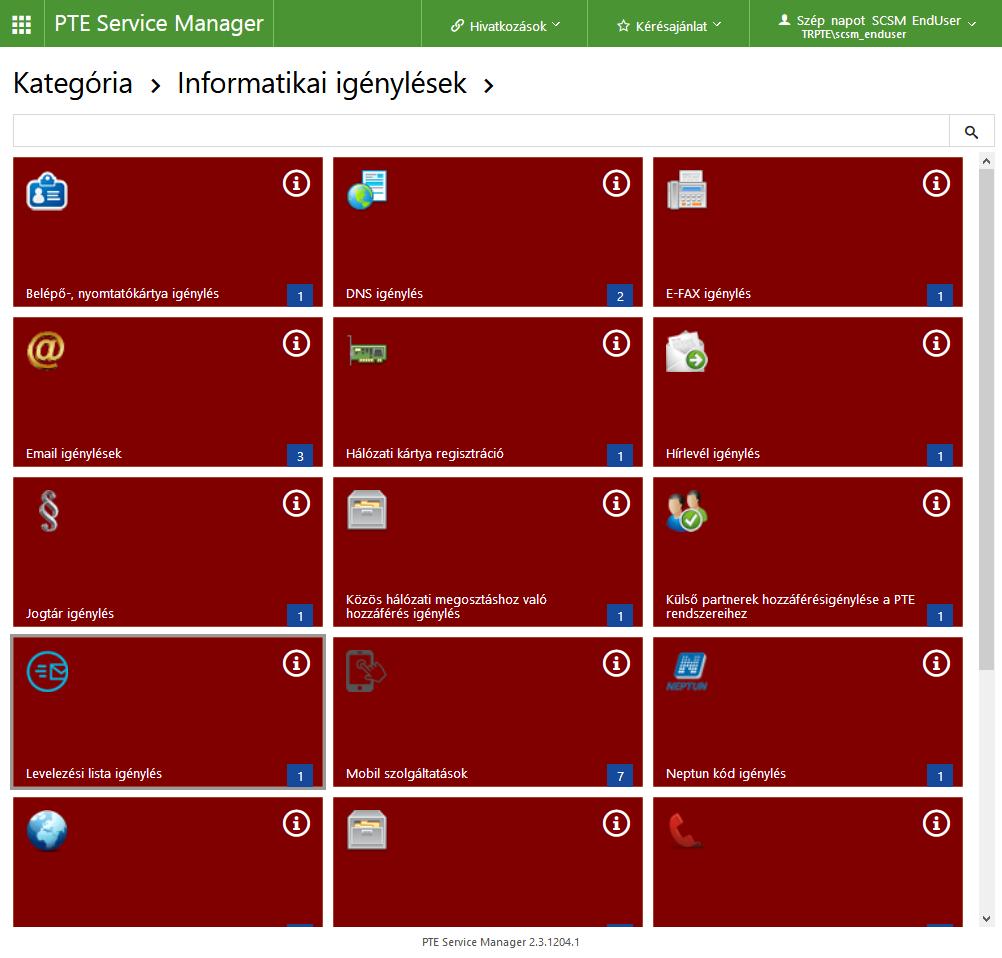
Task: Click the file drawer icon in the bottom row
Action: click(367, 830)
